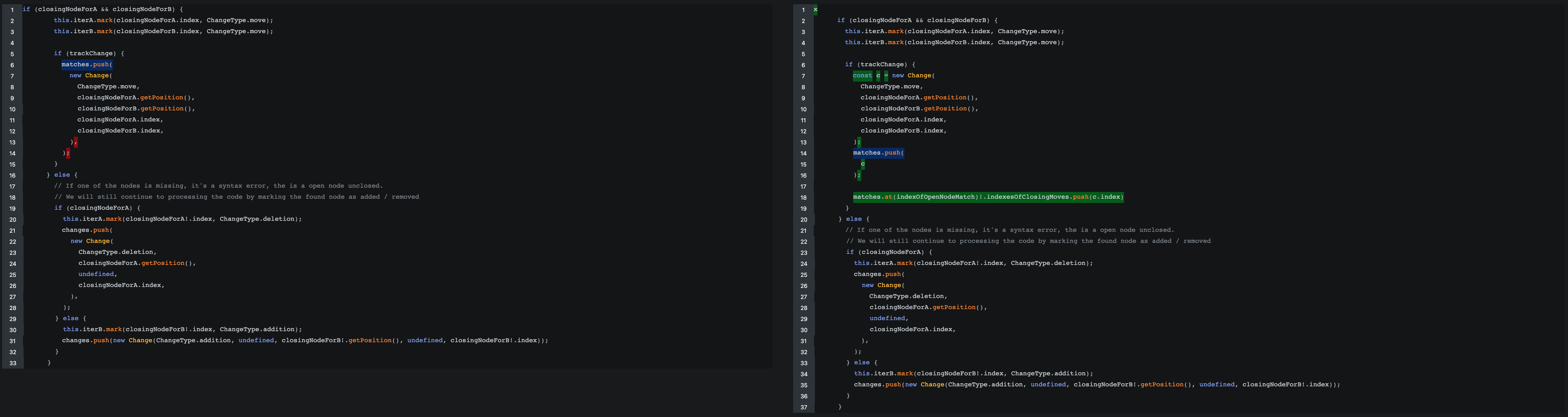Viewport: 1568px width, 417px height.
Task: Click line number 7 in right pane gutter
Action: (x=804, y=76)
